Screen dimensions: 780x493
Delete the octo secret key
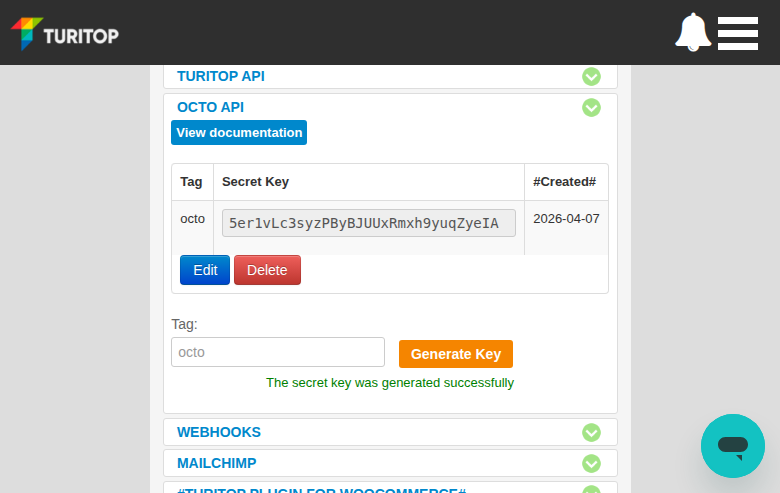pyautogui.click(x=267, y=270)
